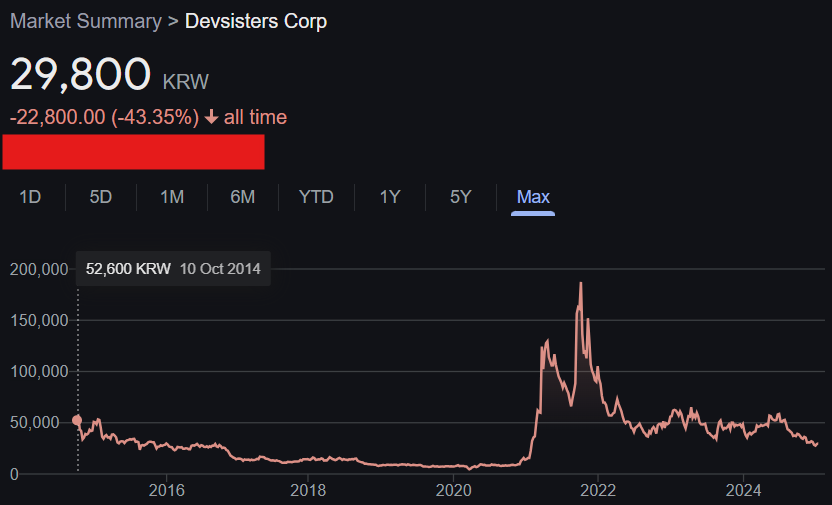This screenshot has width=832, height=505.
Task: Choose the 1M chart range
Action: [172, 197]
